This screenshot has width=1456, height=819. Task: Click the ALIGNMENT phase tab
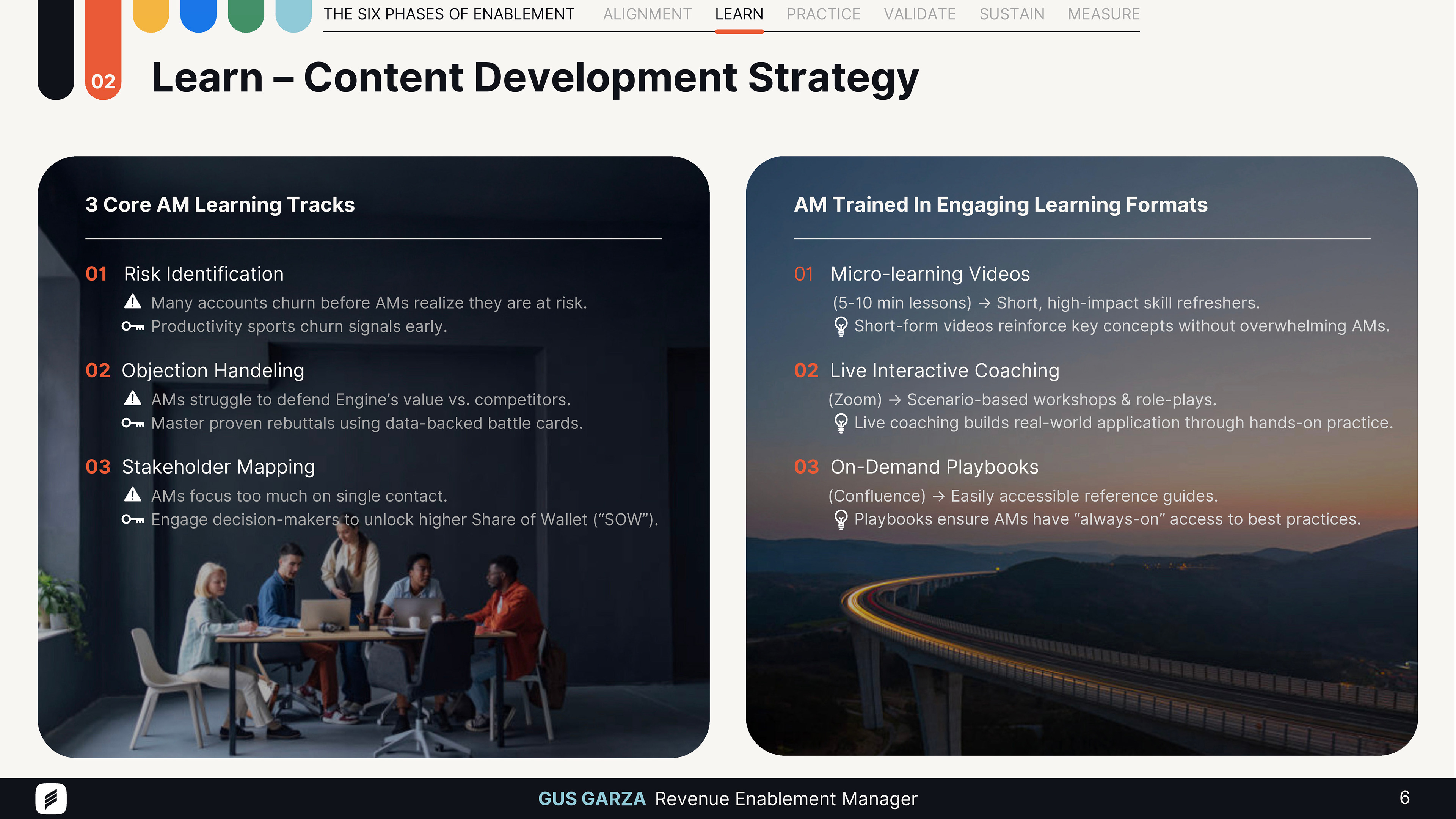click(647, 14)
